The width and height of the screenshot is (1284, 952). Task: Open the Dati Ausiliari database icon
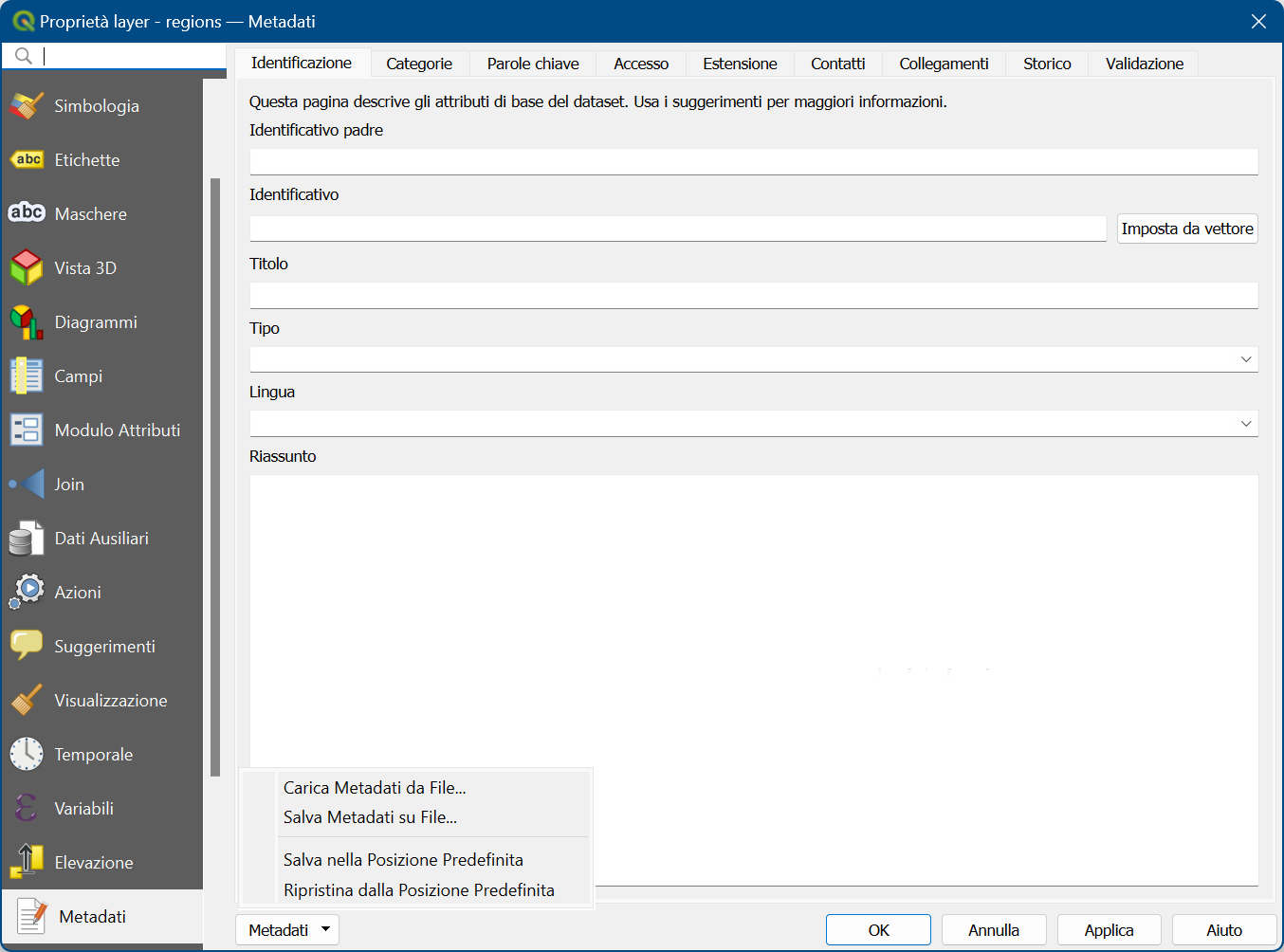coord(27,539)
